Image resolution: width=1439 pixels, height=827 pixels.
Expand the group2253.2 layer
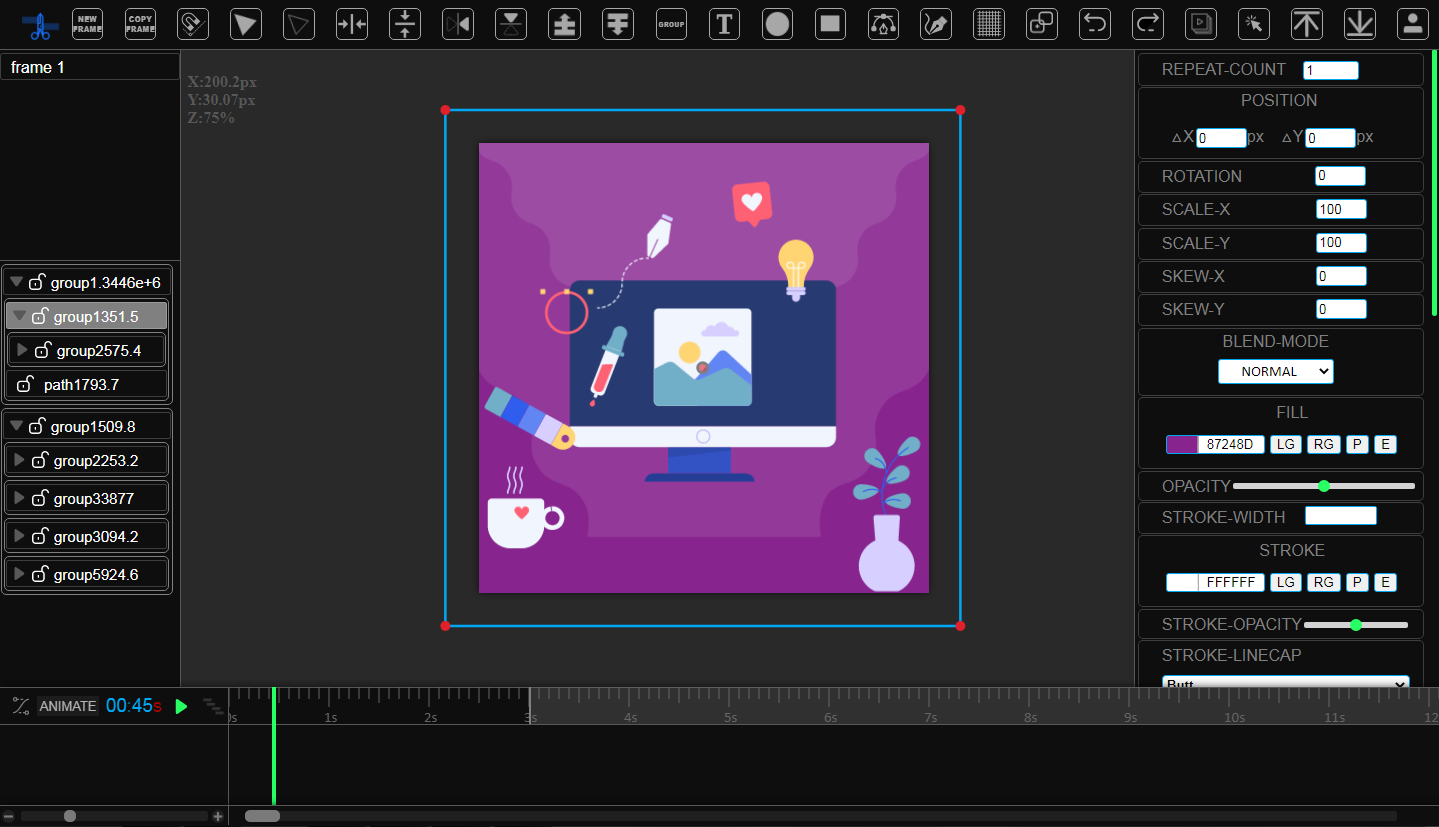tap(19, 460)
